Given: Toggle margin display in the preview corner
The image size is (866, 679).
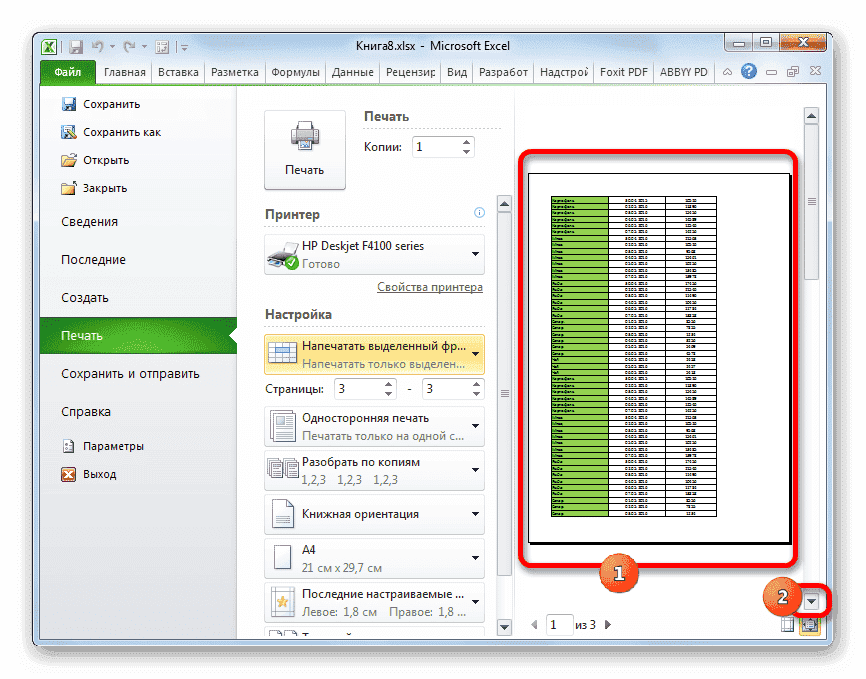Looking at the screenshot, I should click(787, 625).
